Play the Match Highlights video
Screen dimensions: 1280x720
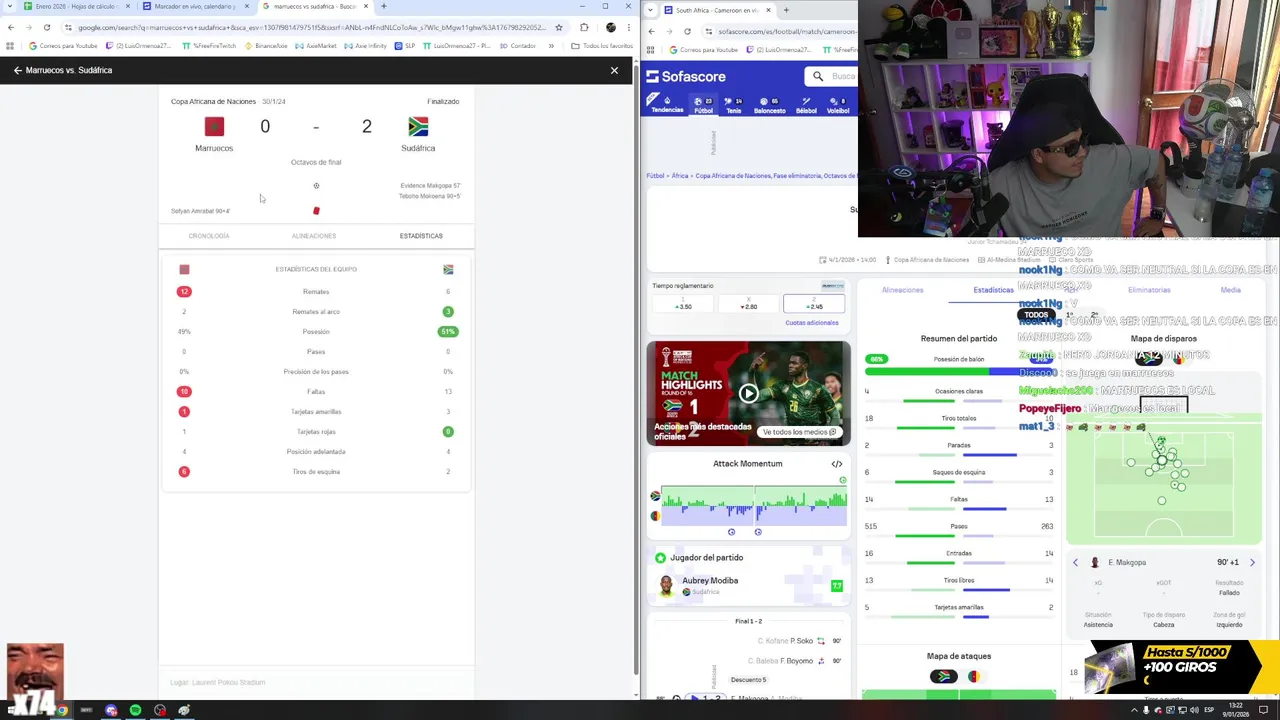point(748,393)
